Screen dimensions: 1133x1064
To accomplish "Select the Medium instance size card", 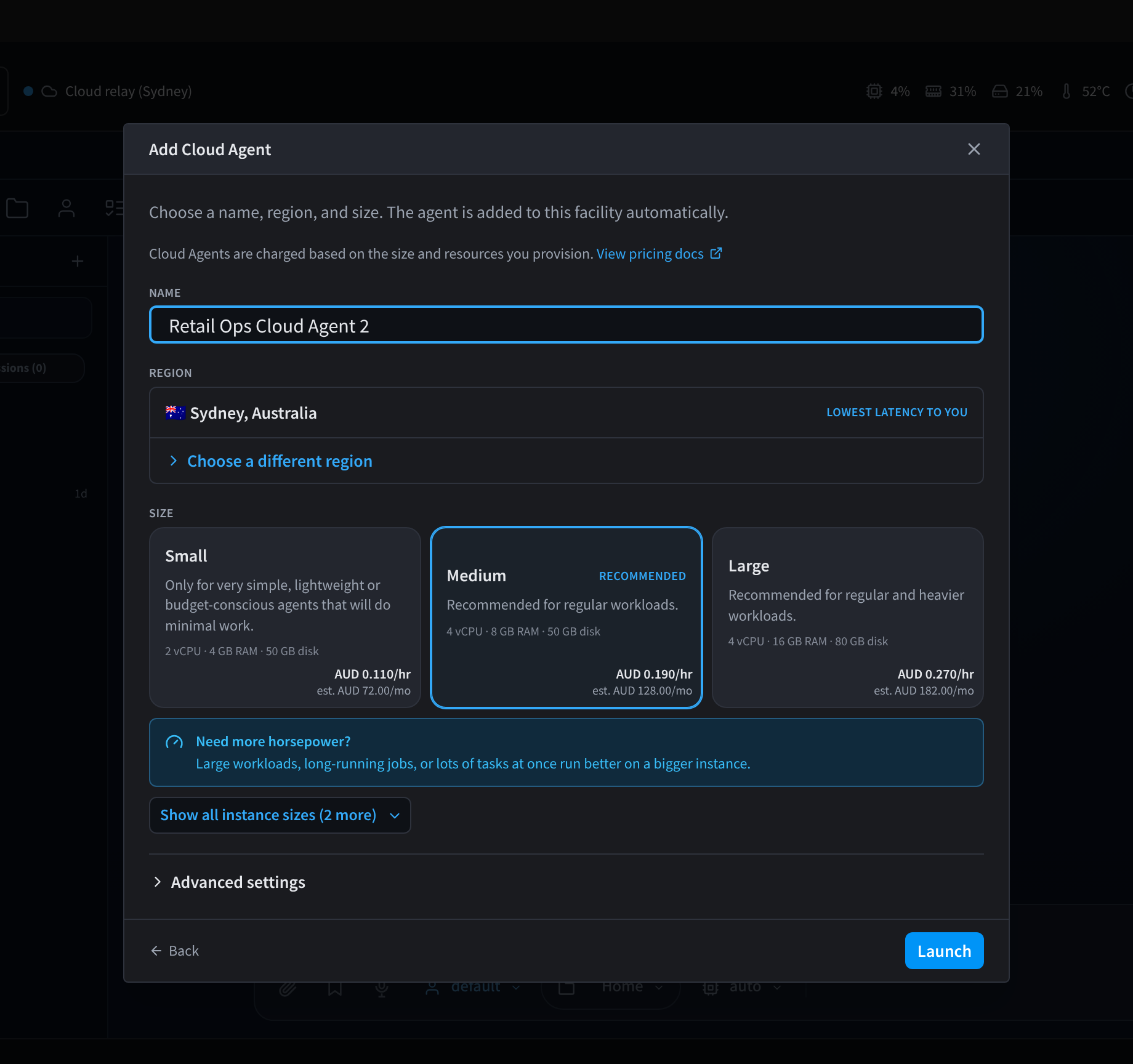I will (566, 617).
